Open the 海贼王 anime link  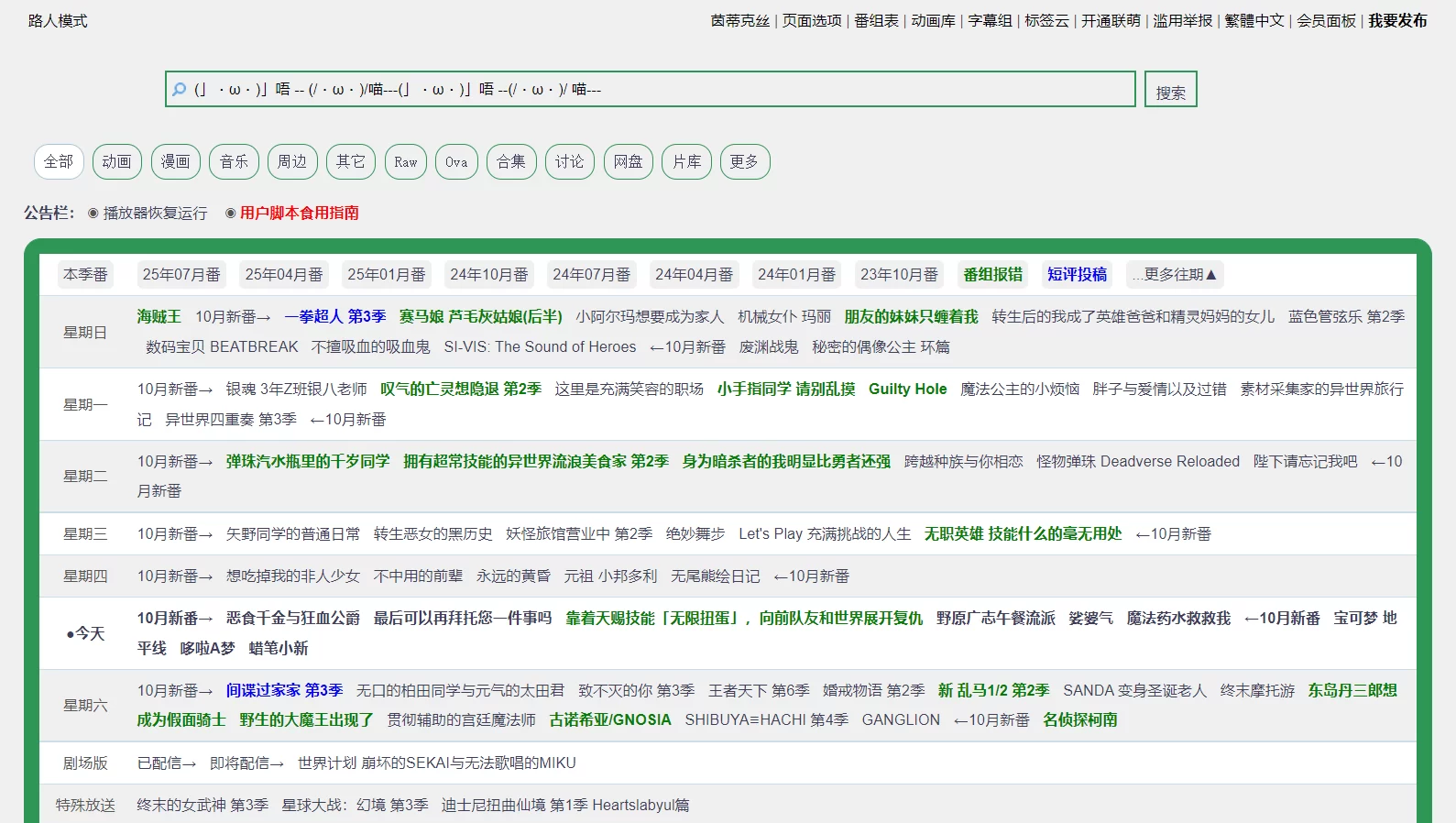pos(159,316)
